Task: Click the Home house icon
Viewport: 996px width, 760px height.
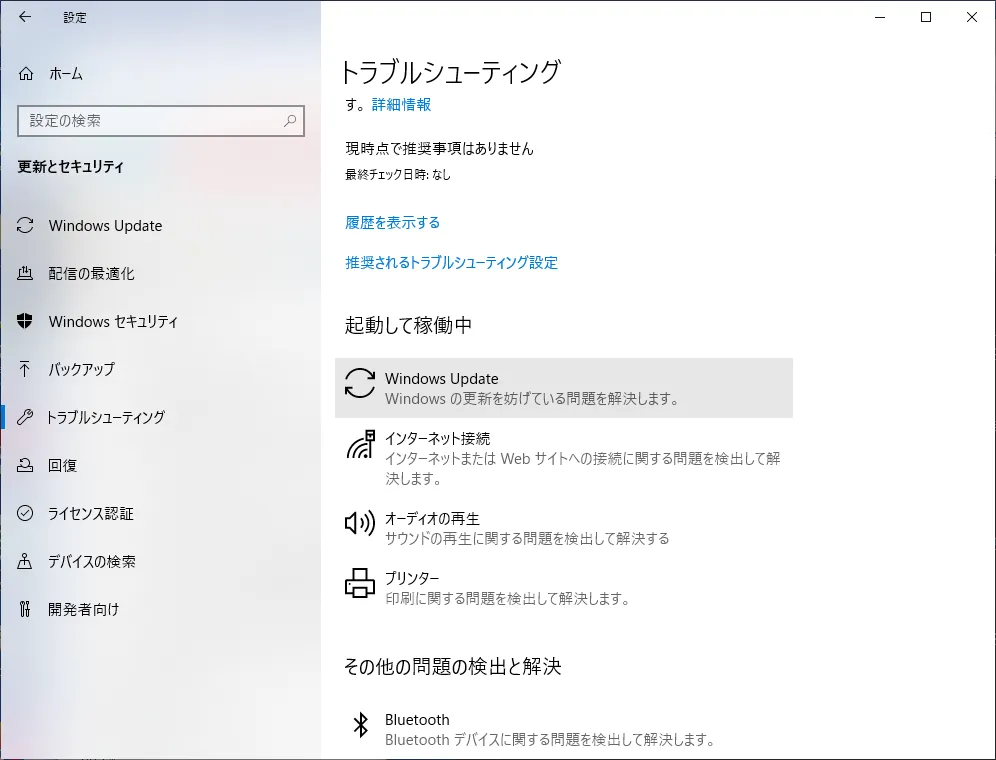Action: click(x=25, y=74)
